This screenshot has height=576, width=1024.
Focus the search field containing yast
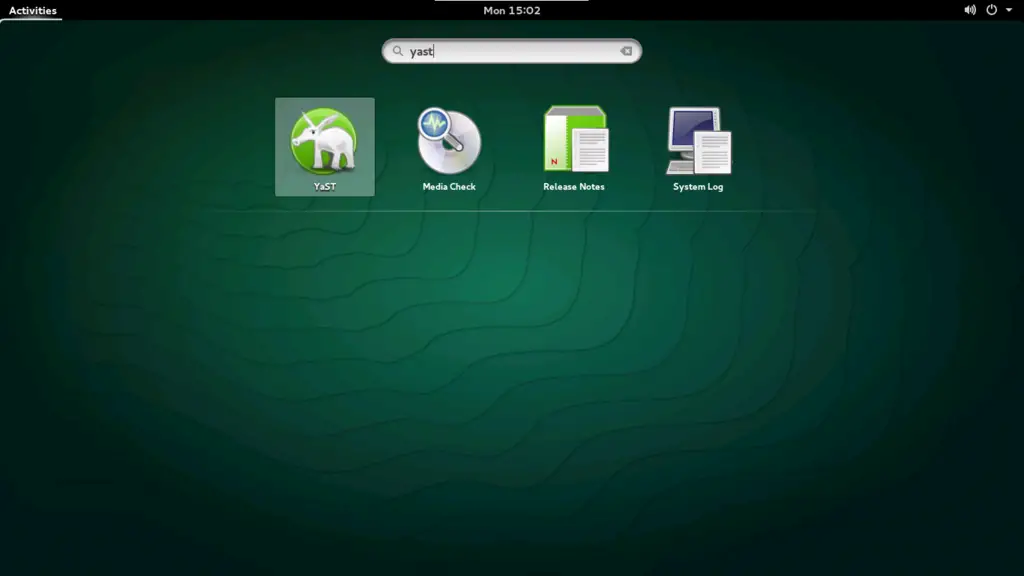(512, 51)
